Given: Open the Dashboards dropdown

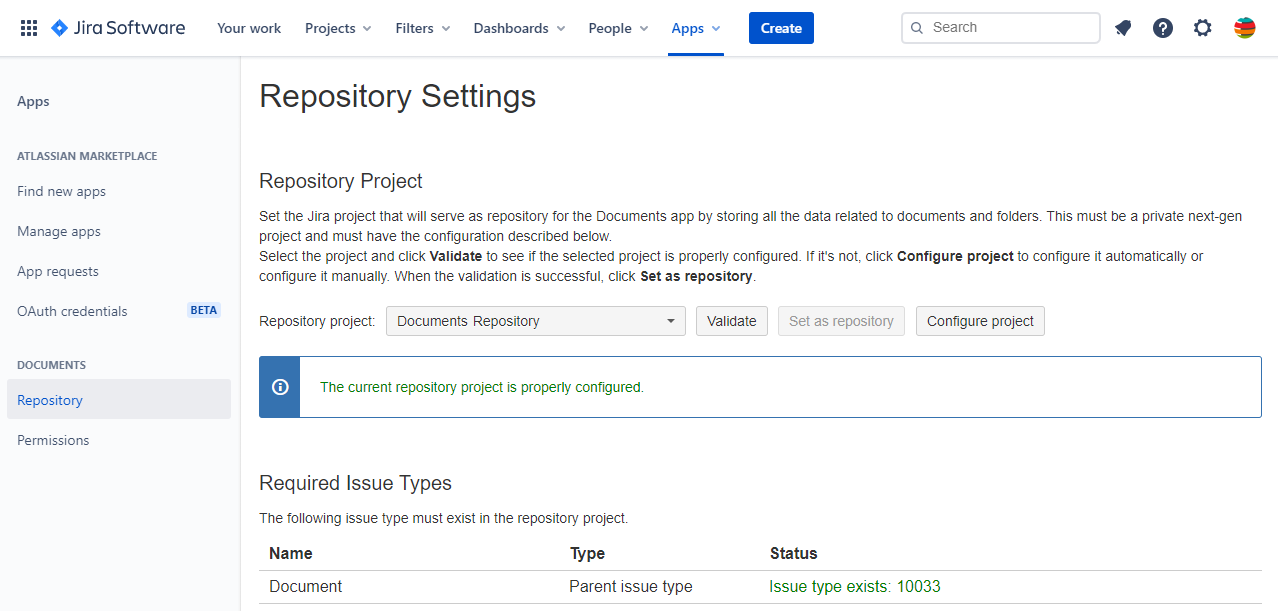Looking at the screenshot, I should click(x=519, y=28).
